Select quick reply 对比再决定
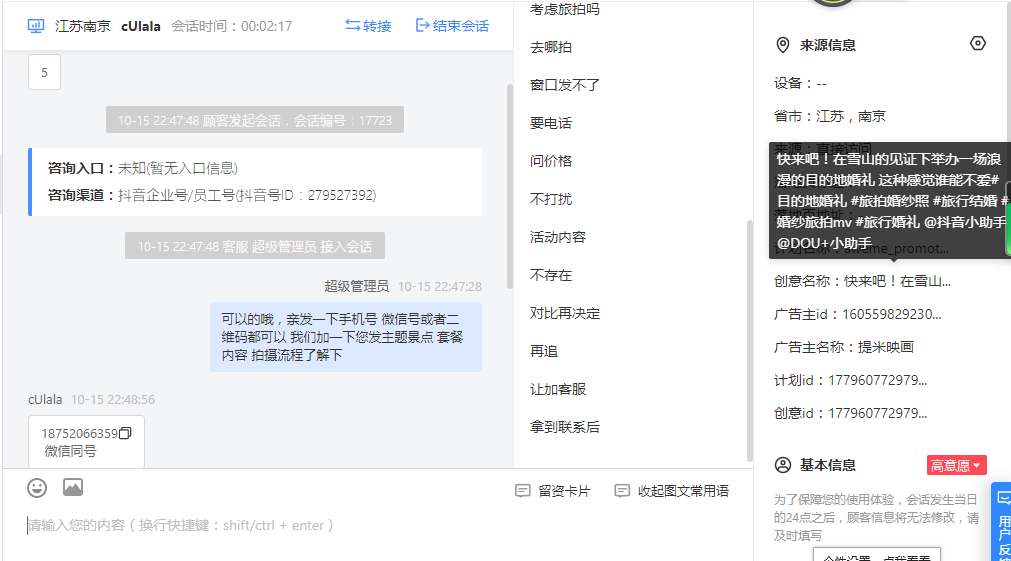 (565, 313)
